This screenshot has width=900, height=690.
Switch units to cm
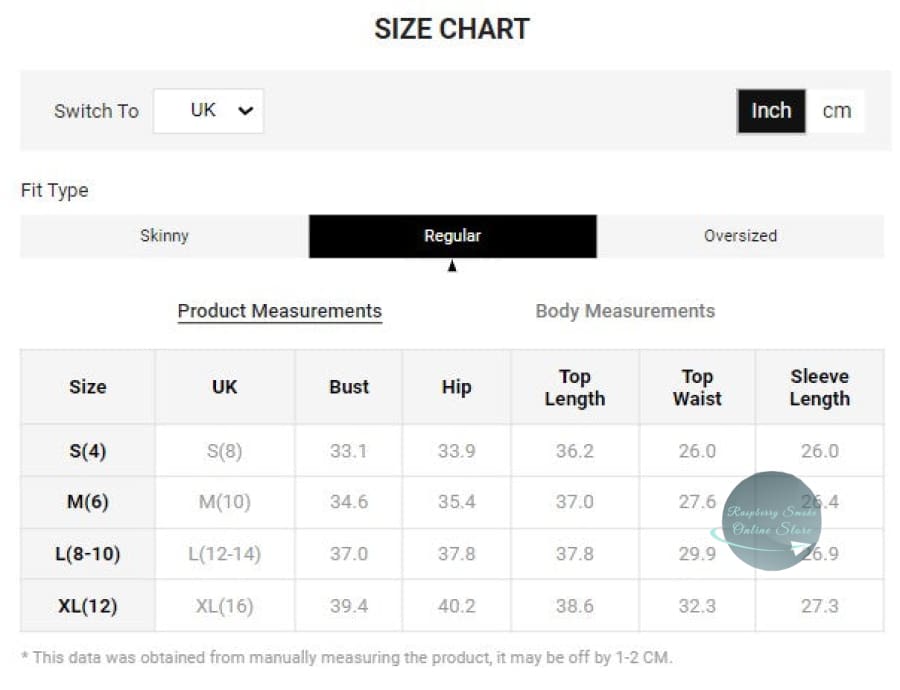click(836, 111)
